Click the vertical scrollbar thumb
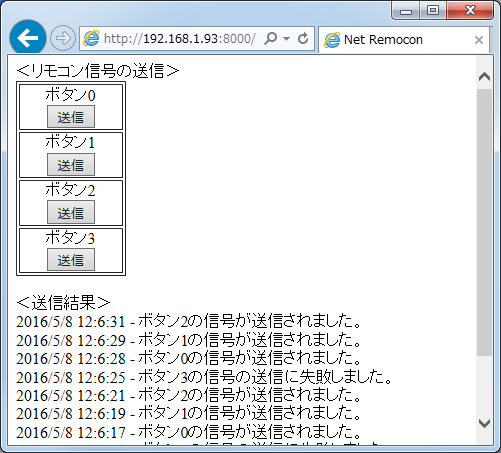501x453 pixels. (484, 222)
